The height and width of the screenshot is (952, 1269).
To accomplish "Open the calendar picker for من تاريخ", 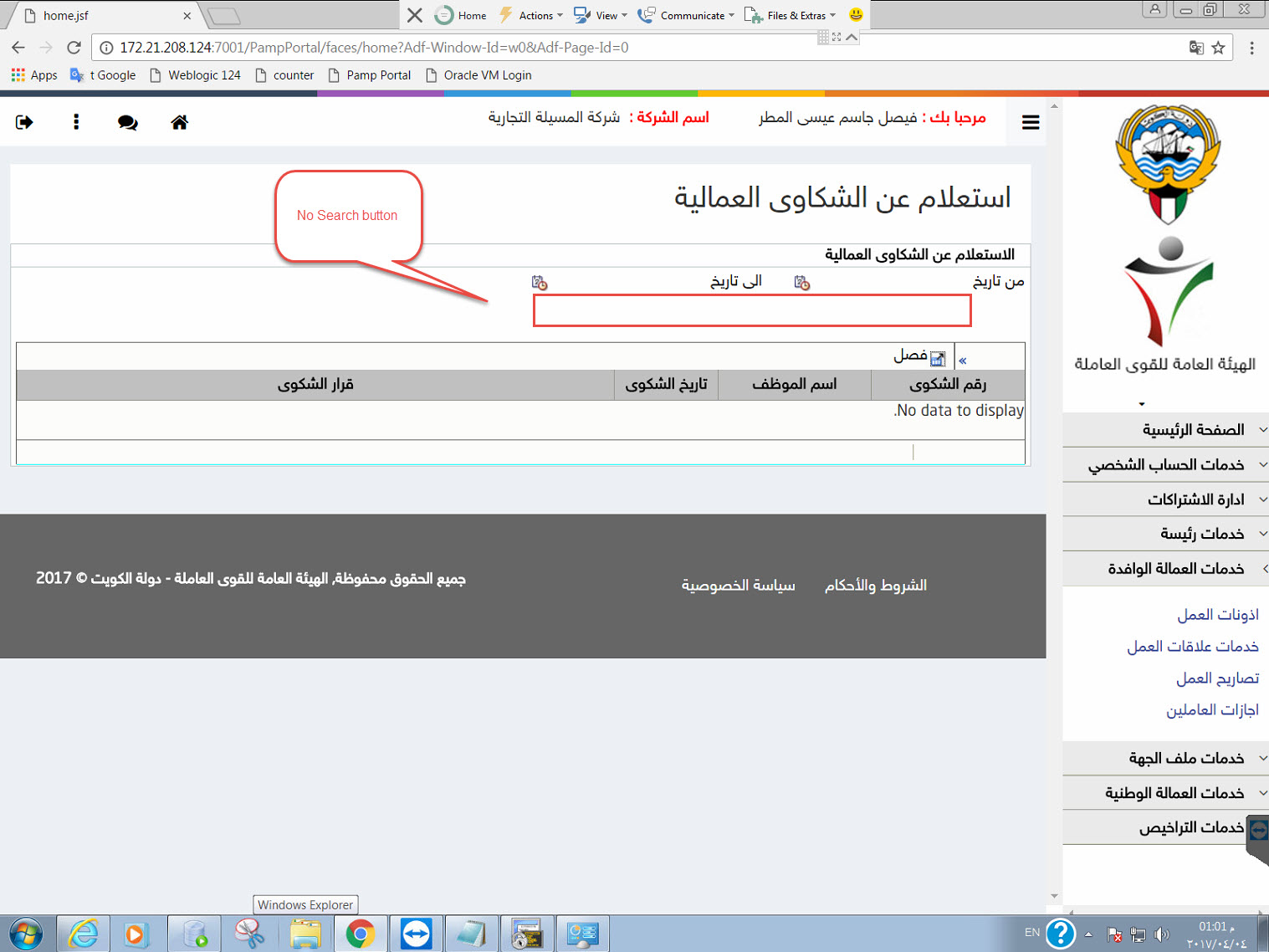I will [802, 283].
